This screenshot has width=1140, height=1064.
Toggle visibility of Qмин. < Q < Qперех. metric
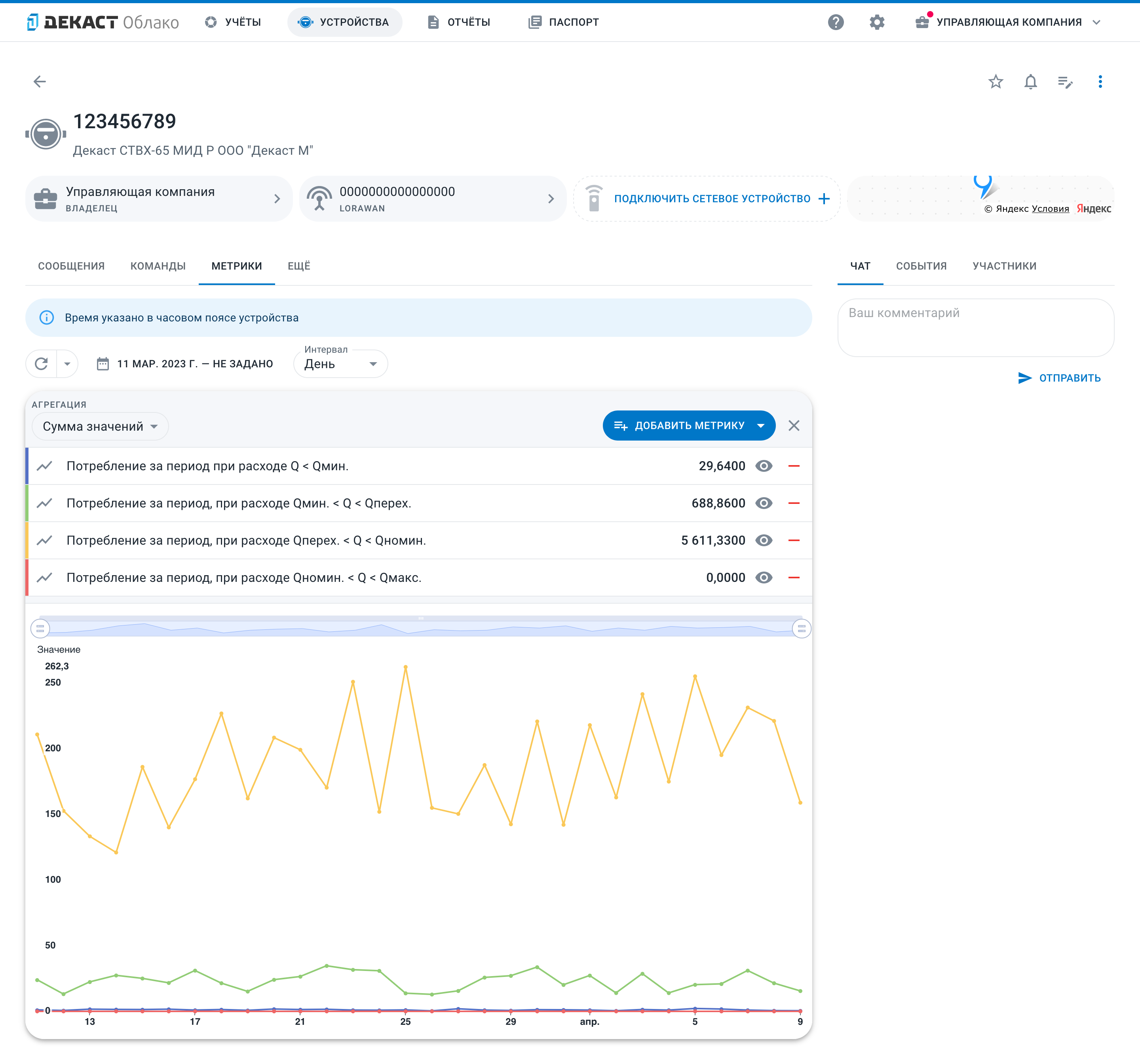pos(764,503)
